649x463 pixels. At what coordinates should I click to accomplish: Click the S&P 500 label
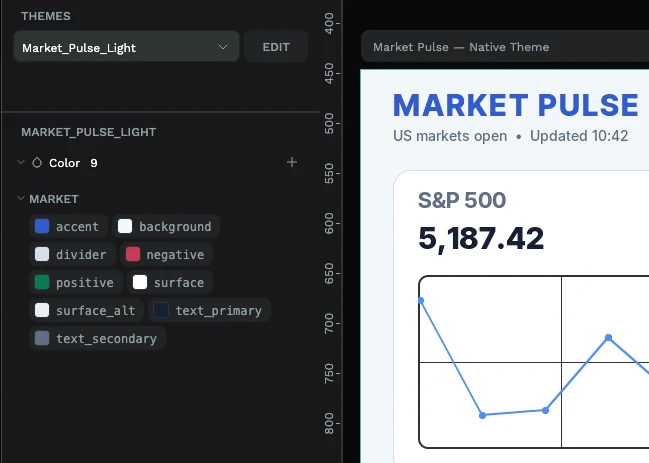click(462, 200)
